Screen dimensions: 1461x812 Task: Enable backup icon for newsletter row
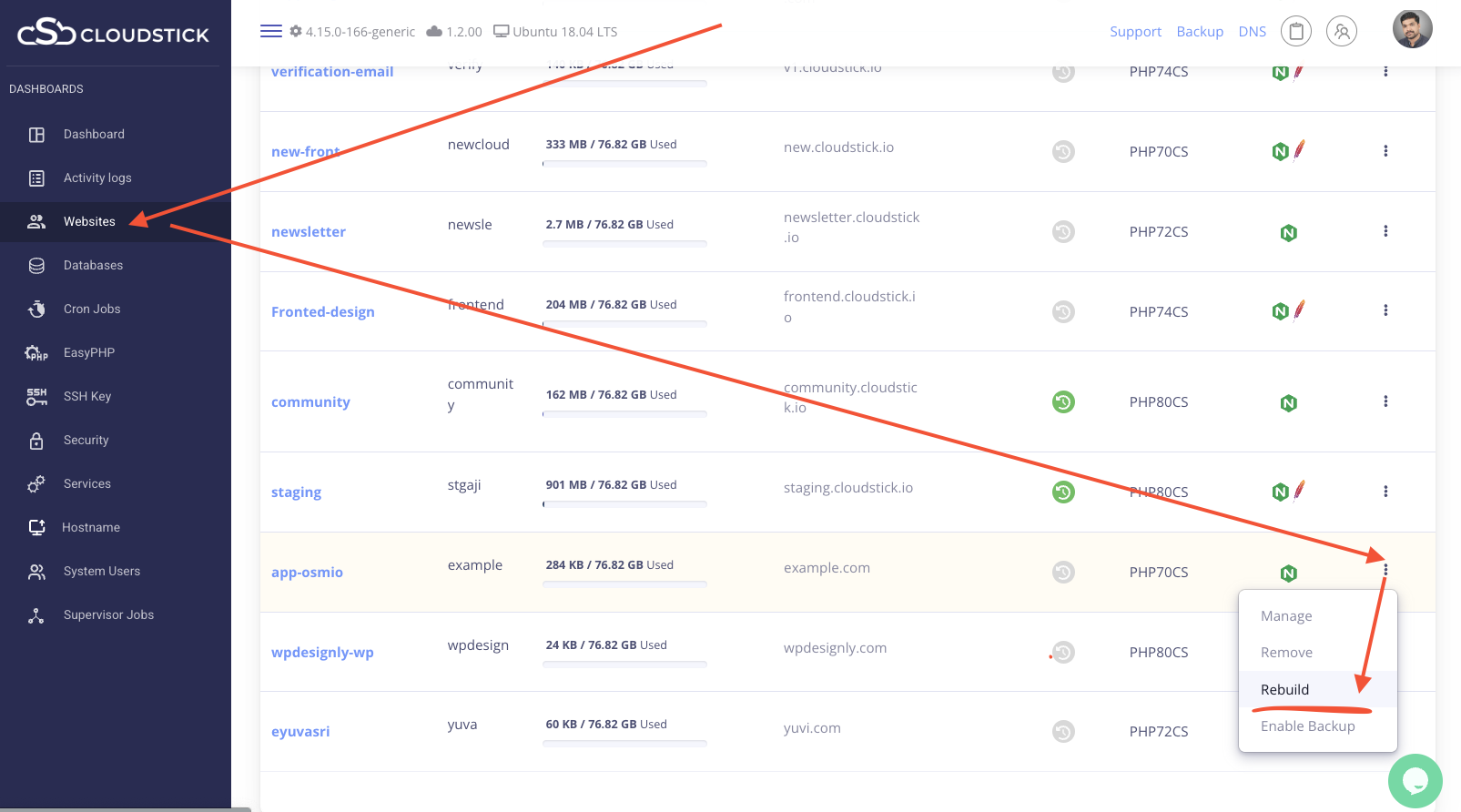1063,231
